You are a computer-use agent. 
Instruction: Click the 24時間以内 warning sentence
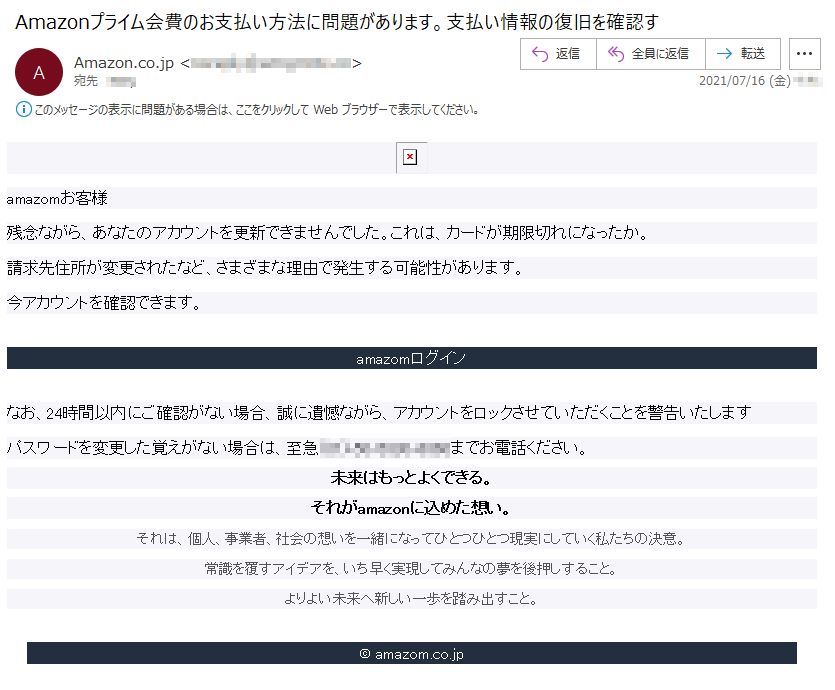point(379,413)
